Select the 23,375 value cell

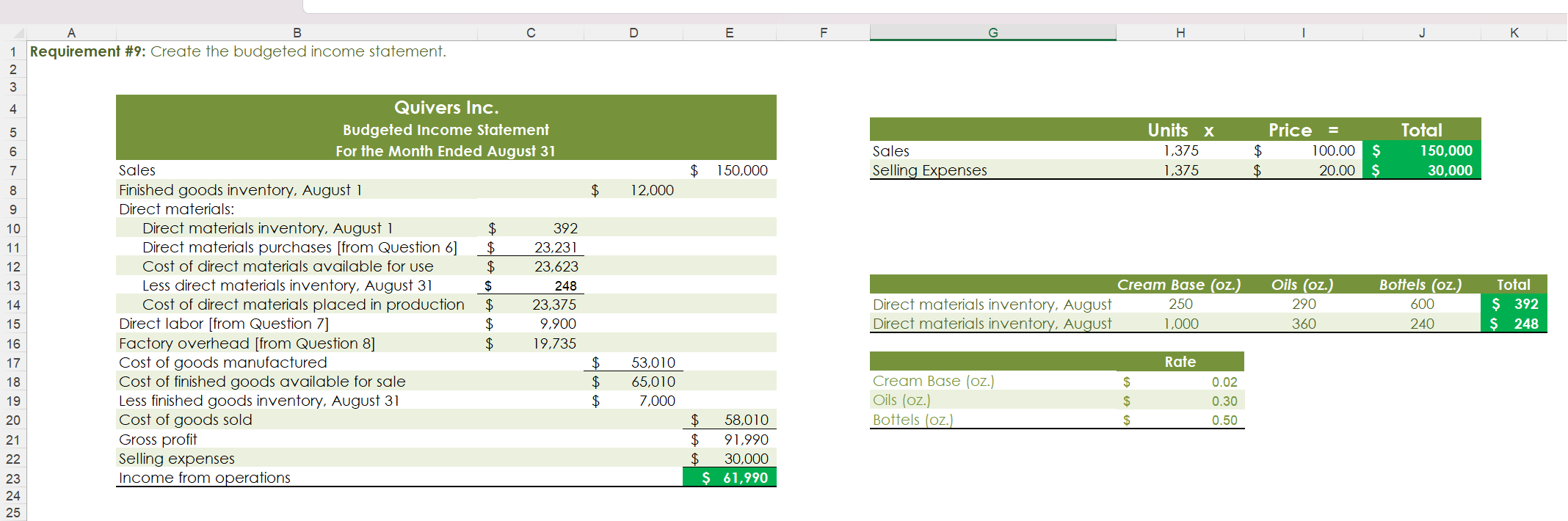point(531,305)
